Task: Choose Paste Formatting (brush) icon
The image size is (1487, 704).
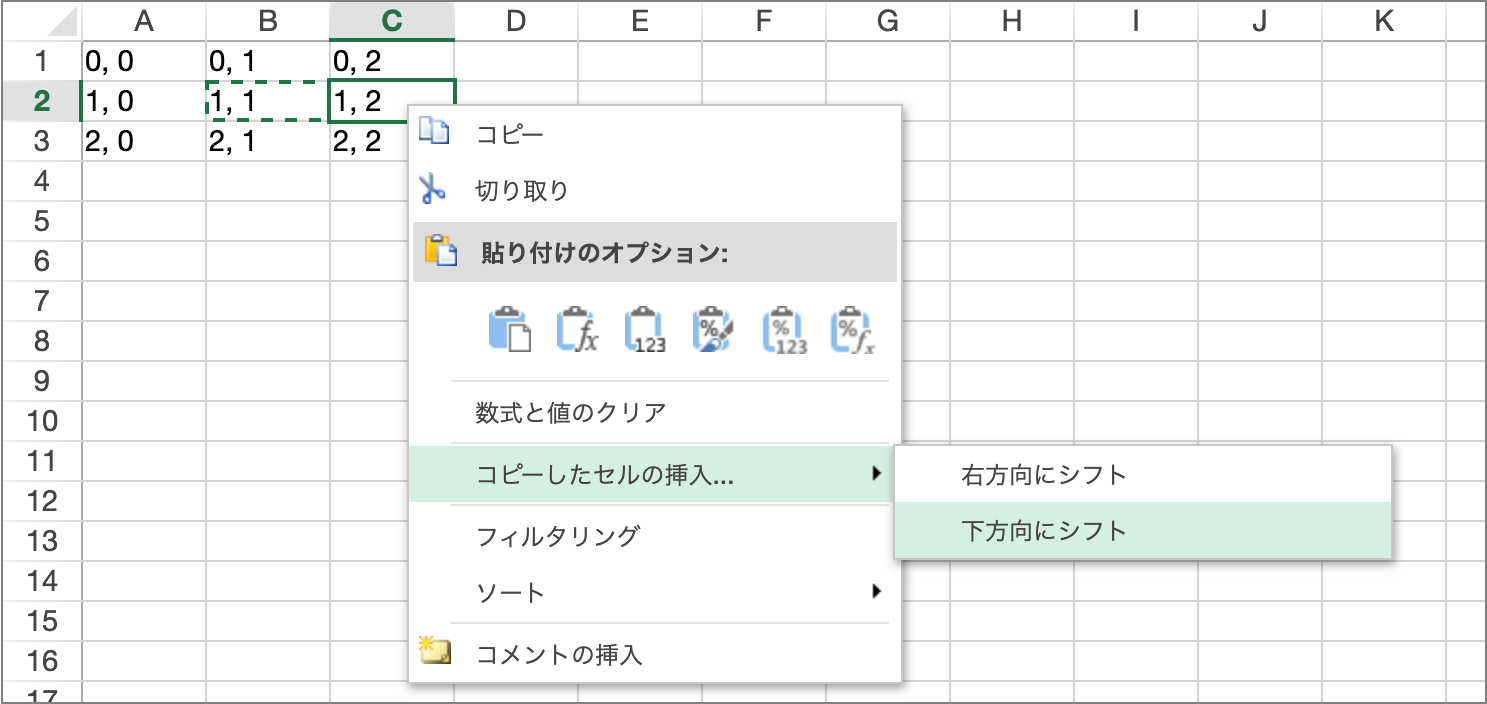Action: coord(714,329)
